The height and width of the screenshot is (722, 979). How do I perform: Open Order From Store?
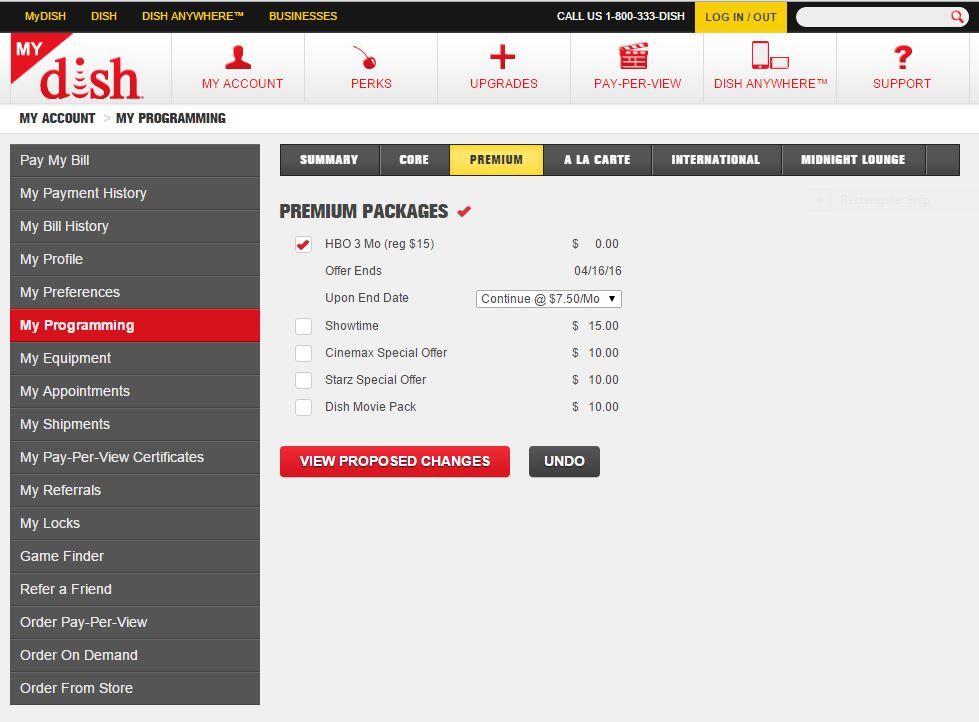(135, 688)
